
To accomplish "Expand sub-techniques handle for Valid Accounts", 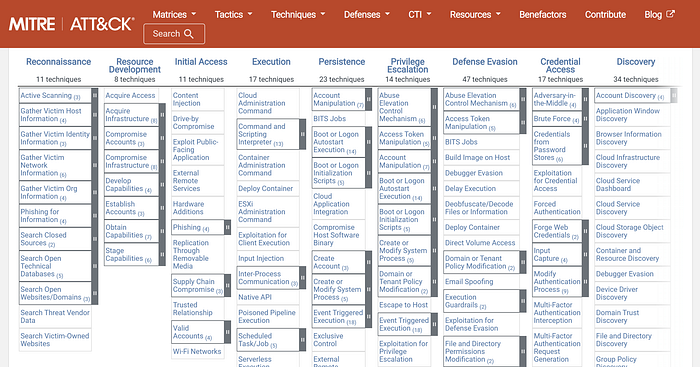I will 228,332.
